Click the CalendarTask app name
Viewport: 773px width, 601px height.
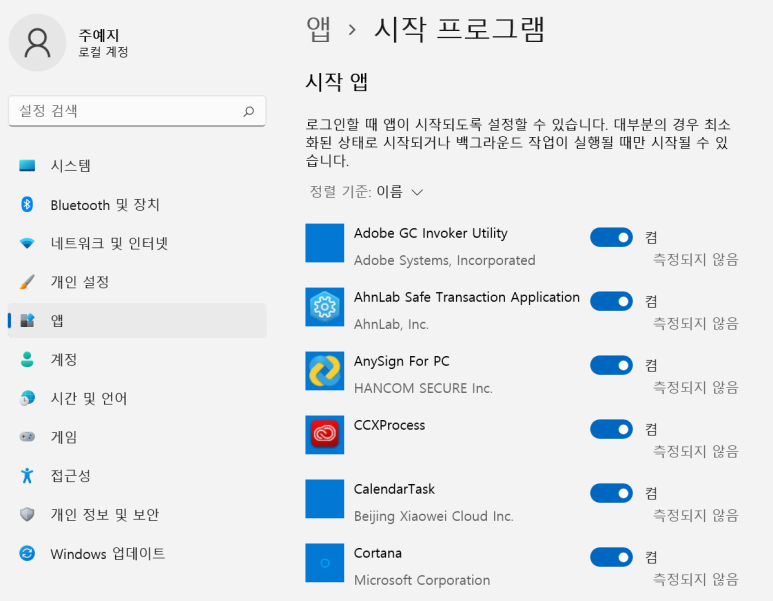click(x=394, y=489)
